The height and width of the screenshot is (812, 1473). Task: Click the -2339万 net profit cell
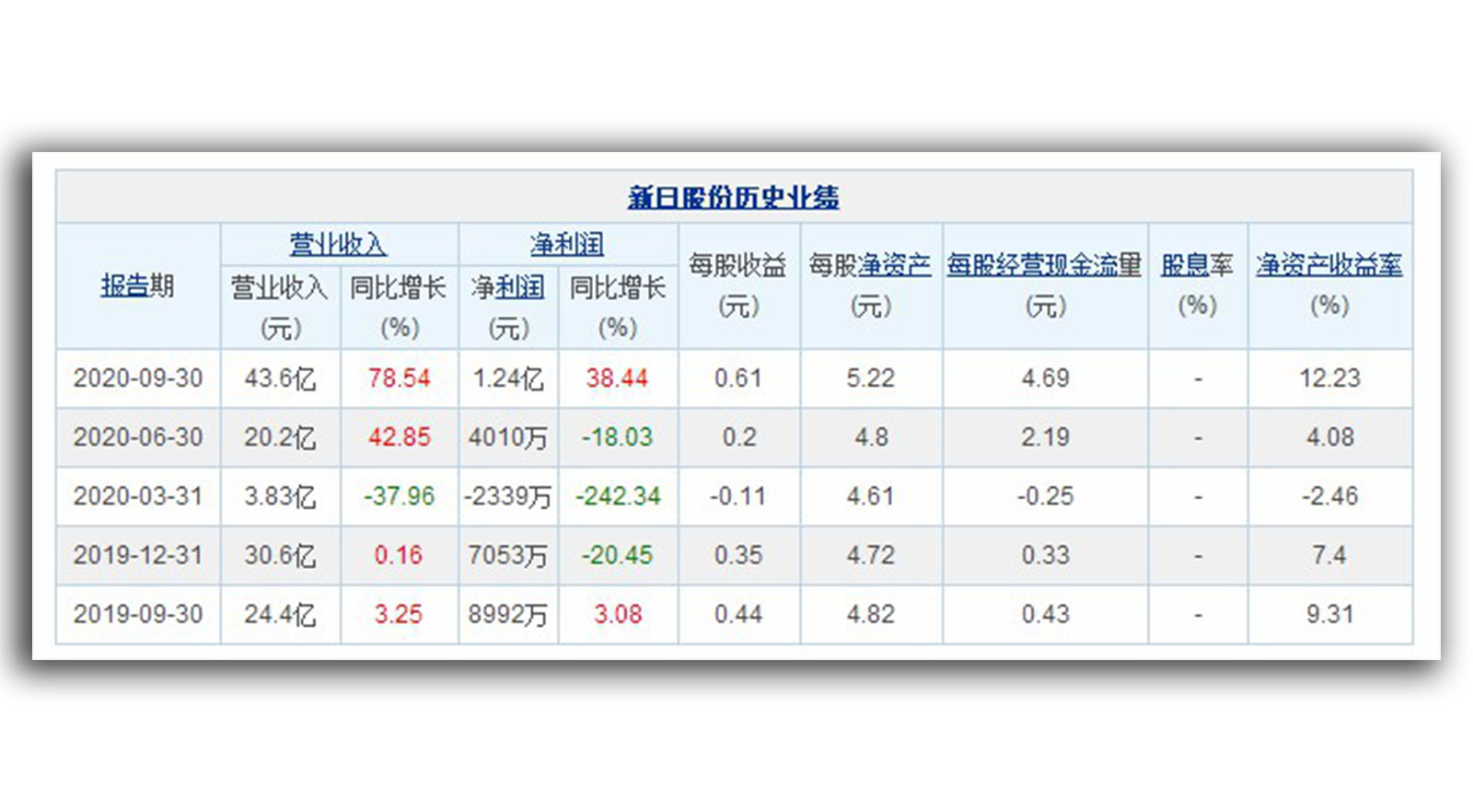pyautogui.click(x=508, y=496)
